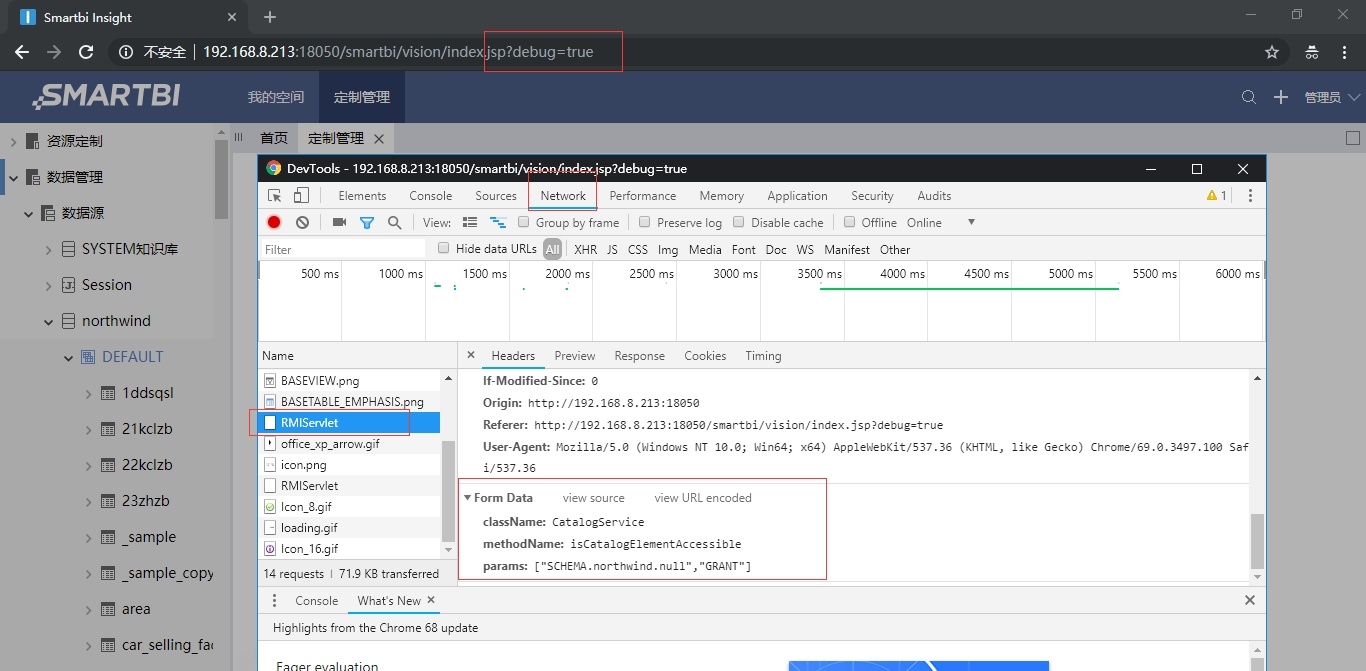Go back in the browser history

[22, 52]
